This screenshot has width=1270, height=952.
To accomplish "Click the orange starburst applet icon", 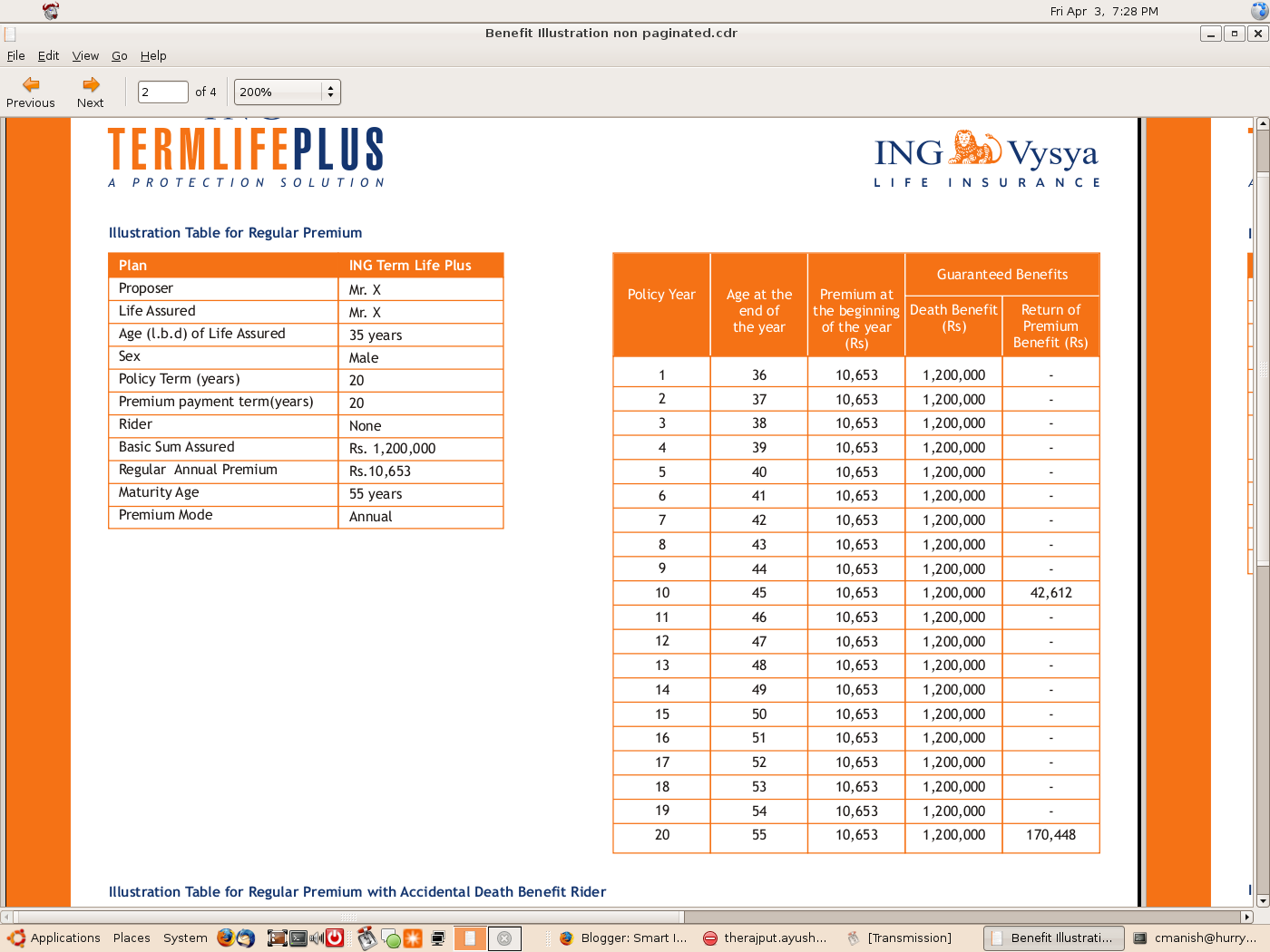I will point(413,937).
